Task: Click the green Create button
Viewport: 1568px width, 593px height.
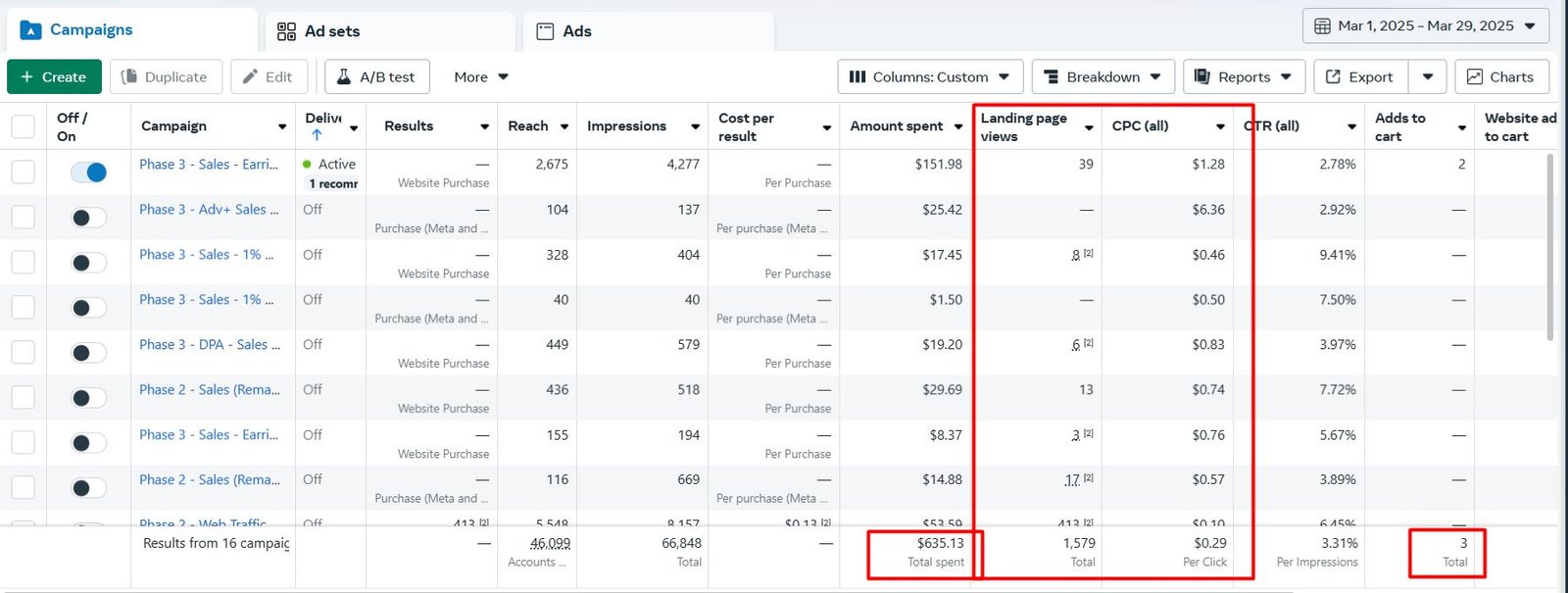Action: click(x=54, y=76)
